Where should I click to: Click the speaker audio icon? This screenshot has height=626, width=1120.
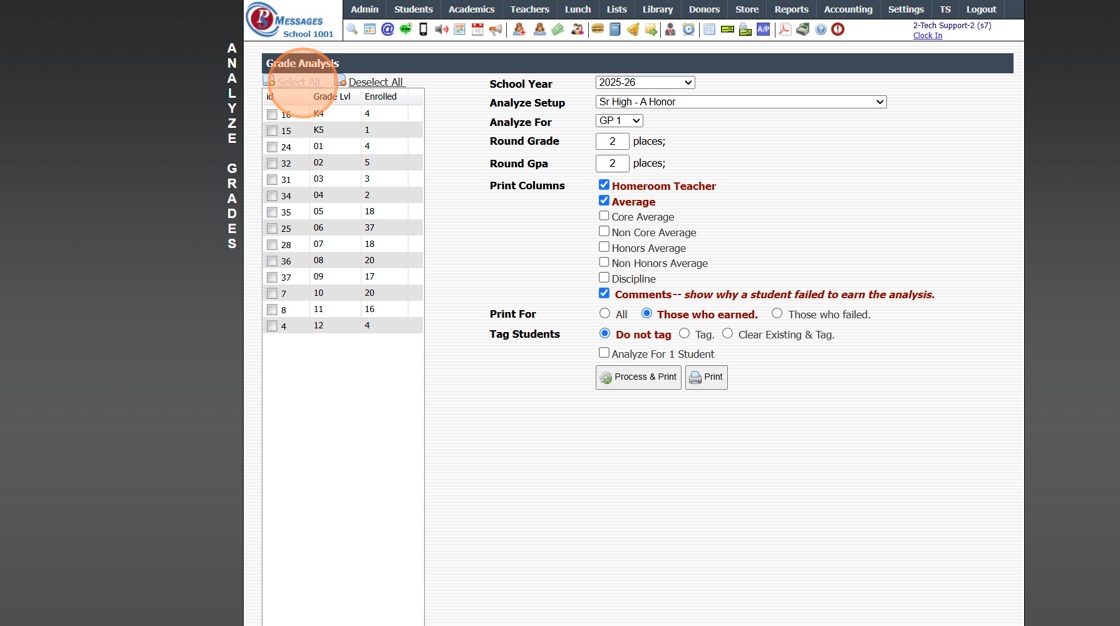(x=441, y=29)
